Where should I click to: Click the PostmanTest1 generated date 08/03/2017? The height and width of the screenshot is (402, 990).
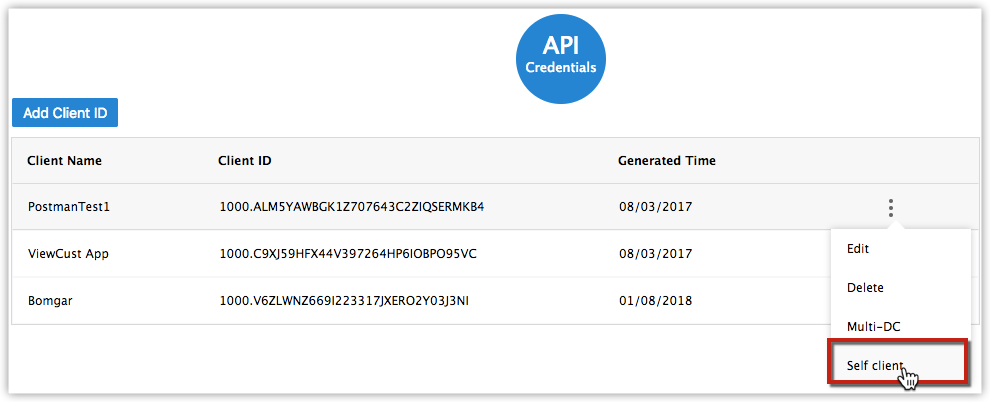655,207
